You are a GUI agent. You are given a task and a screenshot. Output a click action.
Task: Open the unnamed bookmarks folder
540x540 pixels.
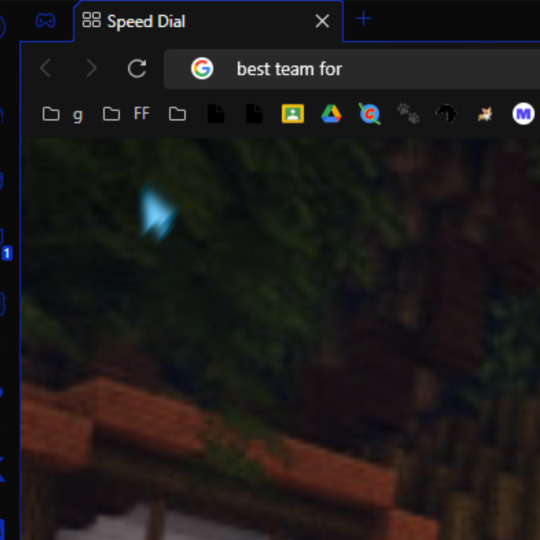click(177, 114)
